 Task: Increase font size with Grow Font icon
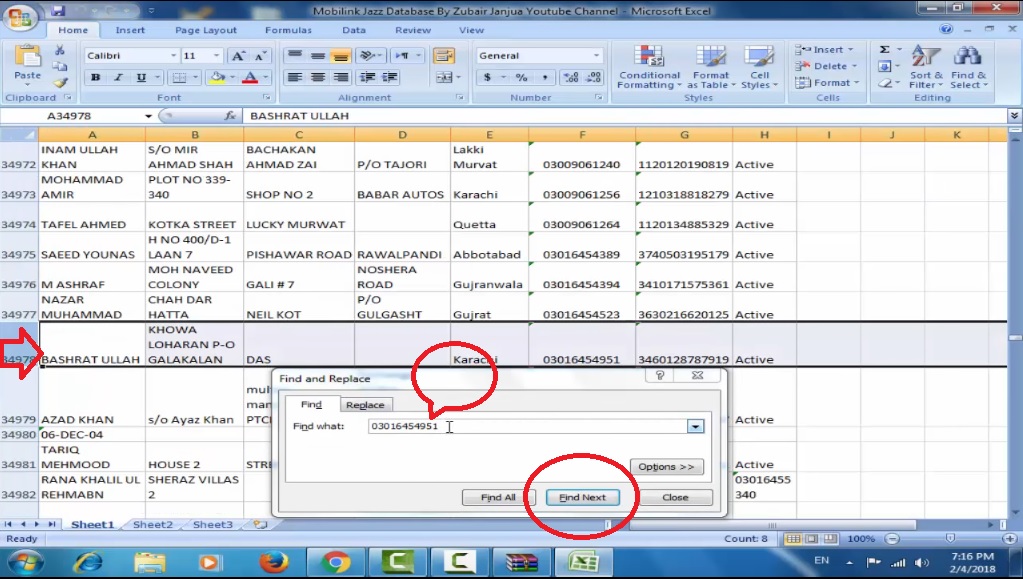click(x=238, y=56)
